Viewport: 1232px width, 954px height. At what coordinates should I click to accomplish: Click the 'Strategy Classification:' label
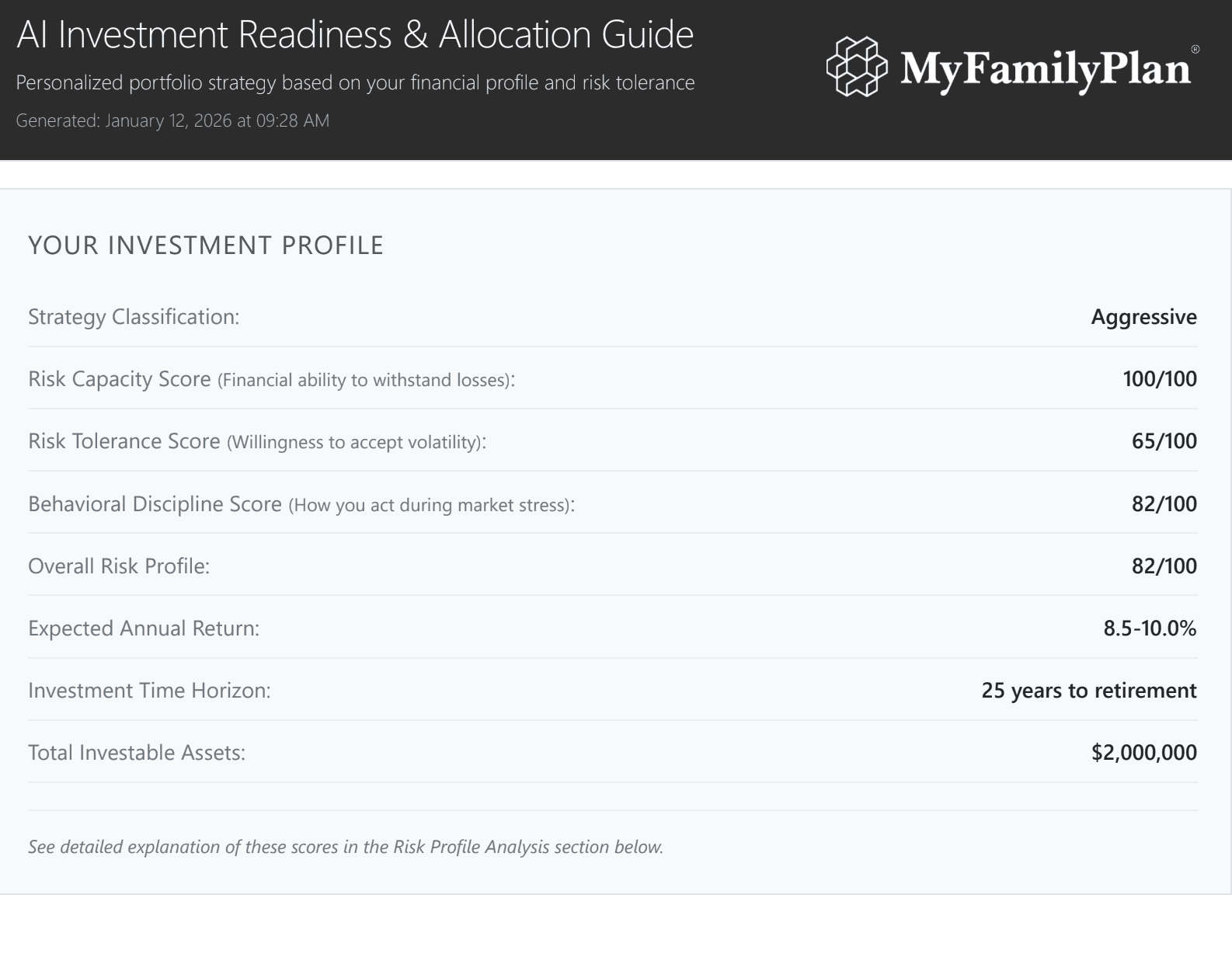click(134, 317)
